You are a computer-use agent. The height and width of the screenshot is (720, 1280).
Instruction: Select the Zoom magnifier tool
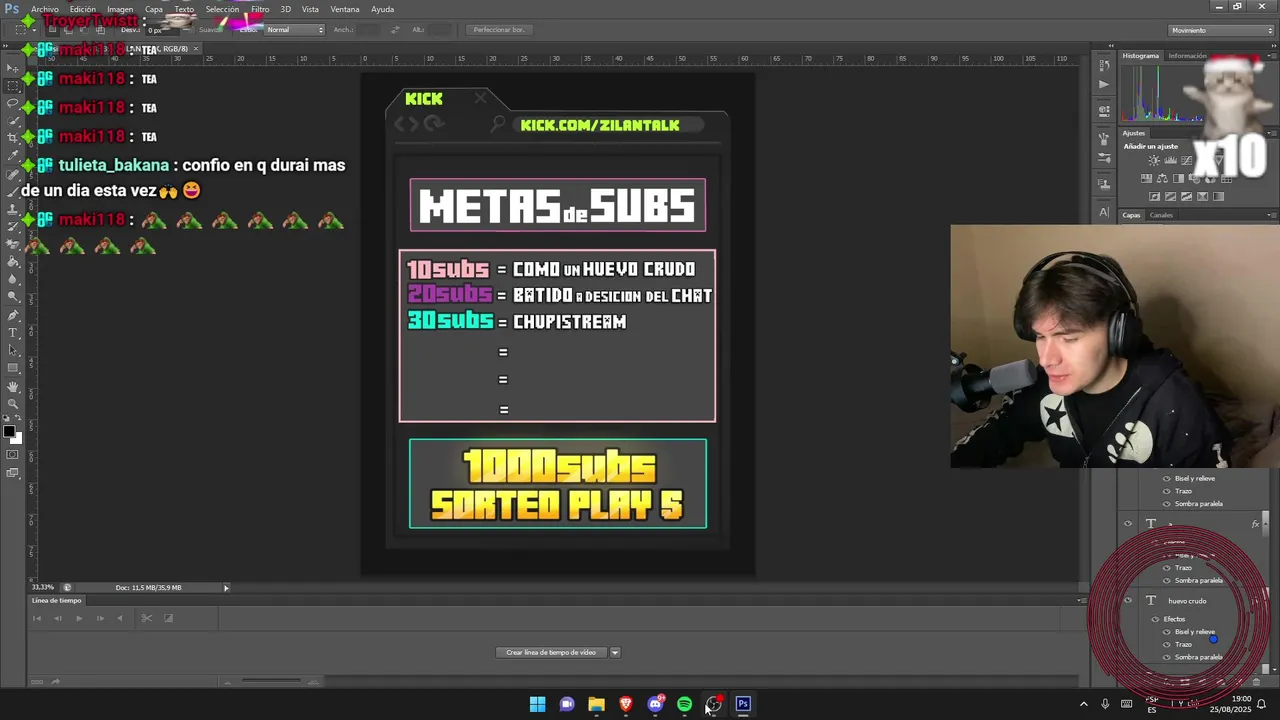(13, 403)
